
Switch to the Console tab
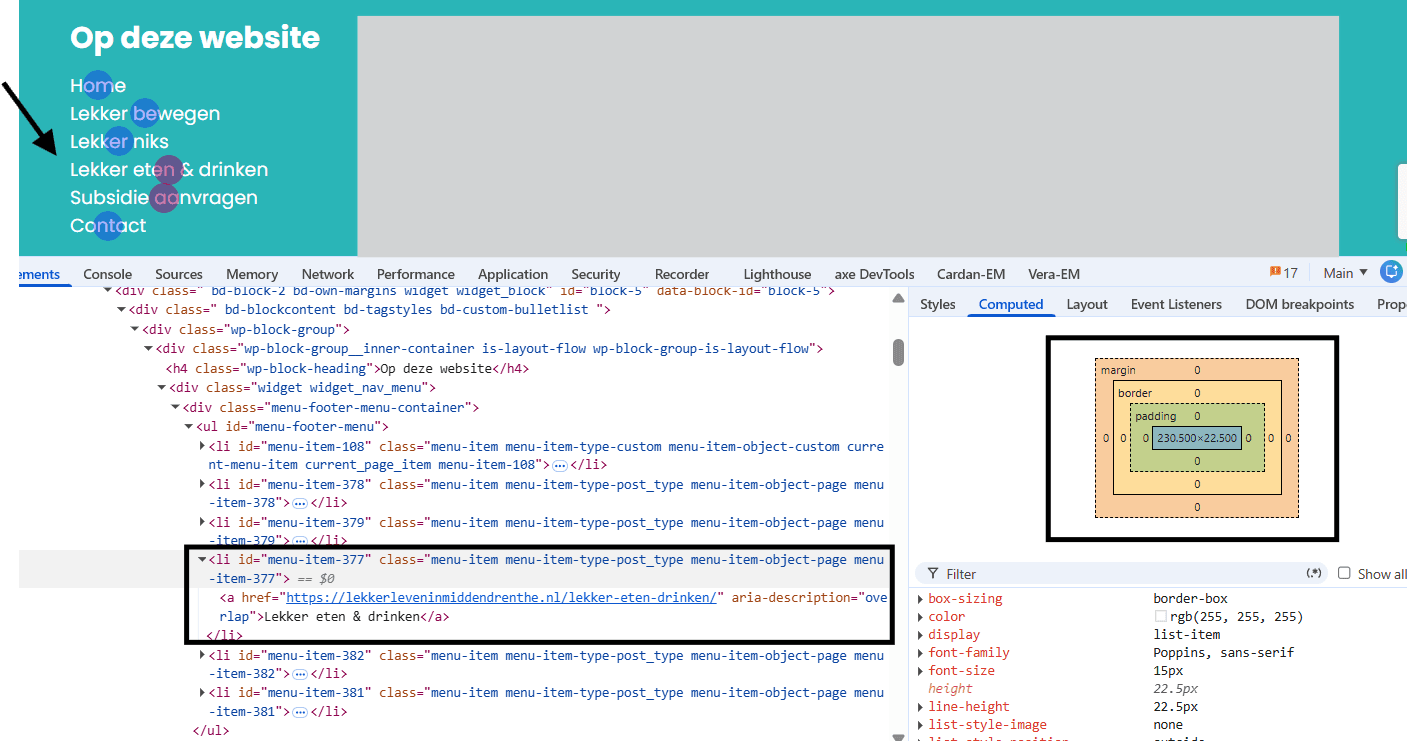(x=108, y=274)
